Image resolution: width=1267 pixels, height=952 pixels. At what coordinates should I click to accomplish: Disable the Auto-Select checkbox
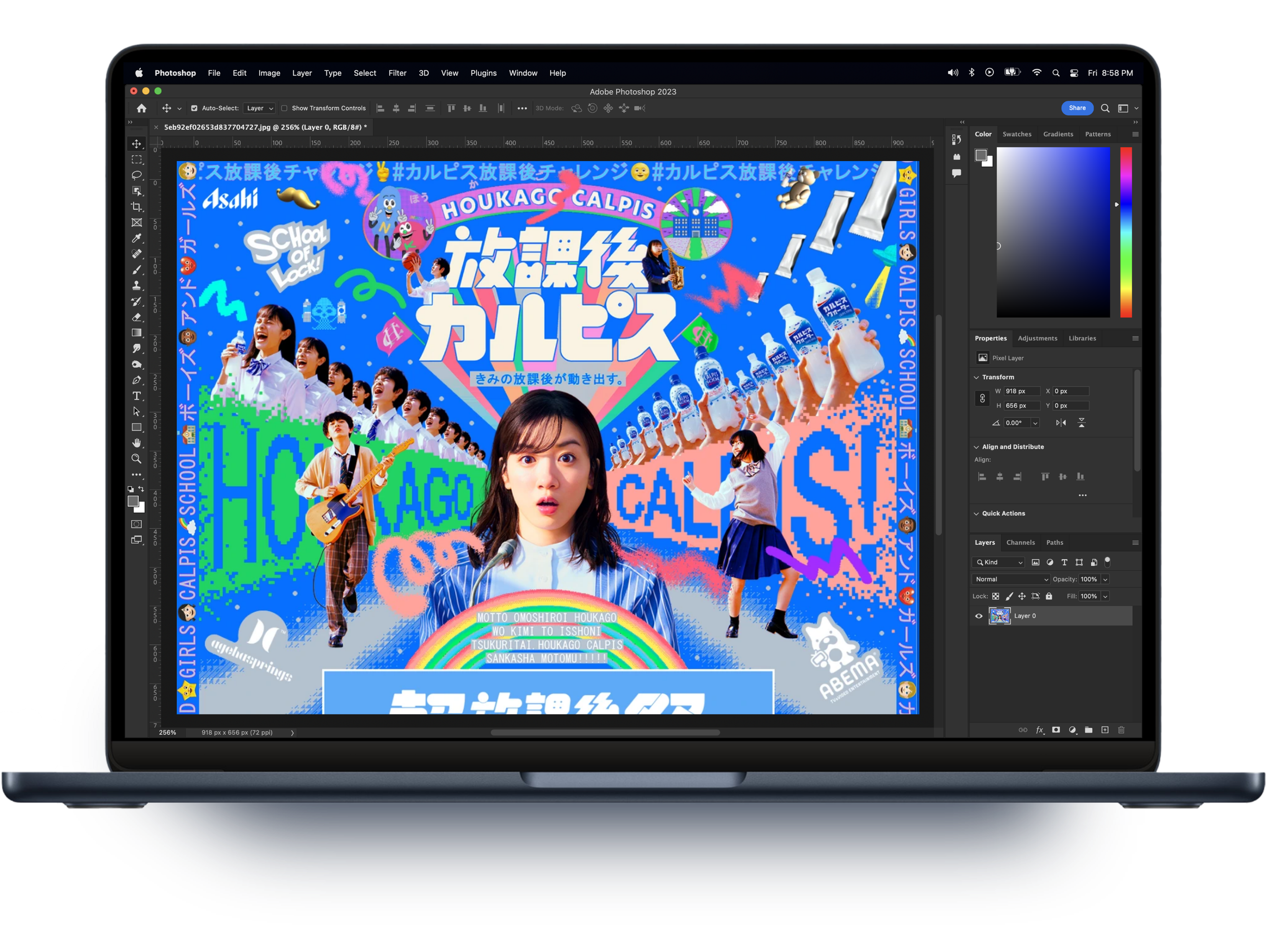(x=194, y=108)
